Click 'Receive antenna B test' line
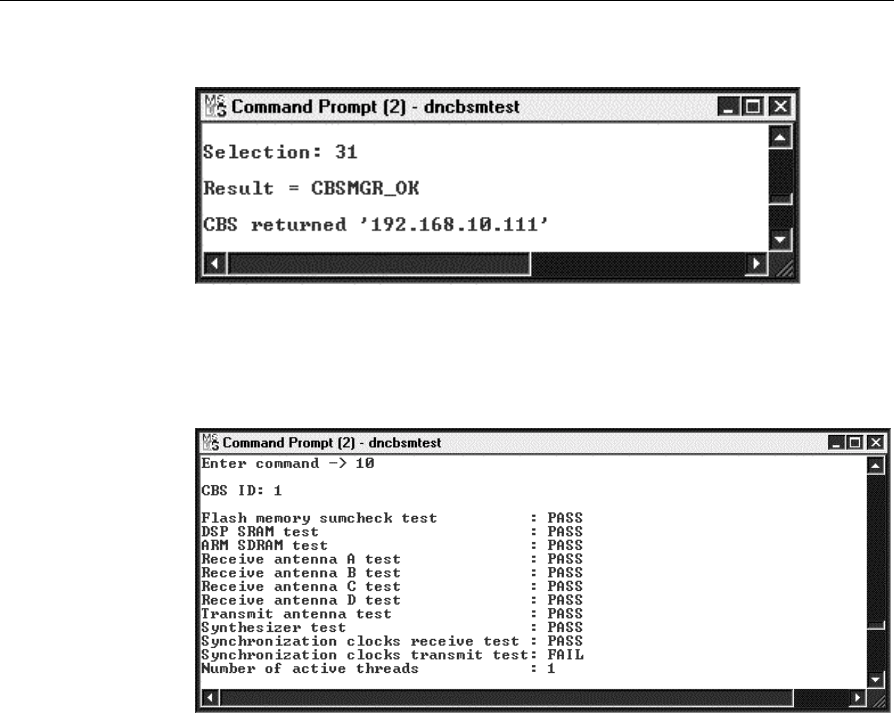 (x=392, y=573)
